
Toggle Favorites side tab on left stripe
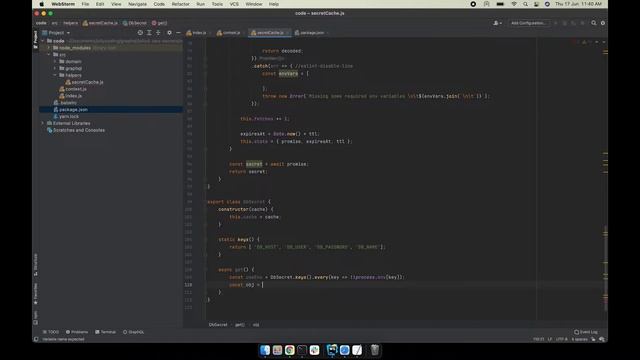click(36, 294)
